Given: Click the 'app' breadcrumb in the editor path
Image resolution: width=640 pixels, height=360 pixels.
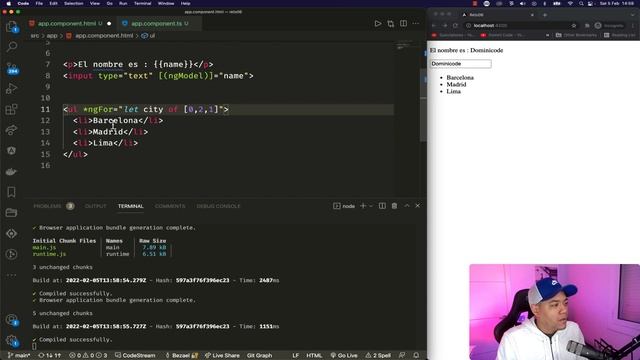Looking at the screenshot, I should 52,36.
